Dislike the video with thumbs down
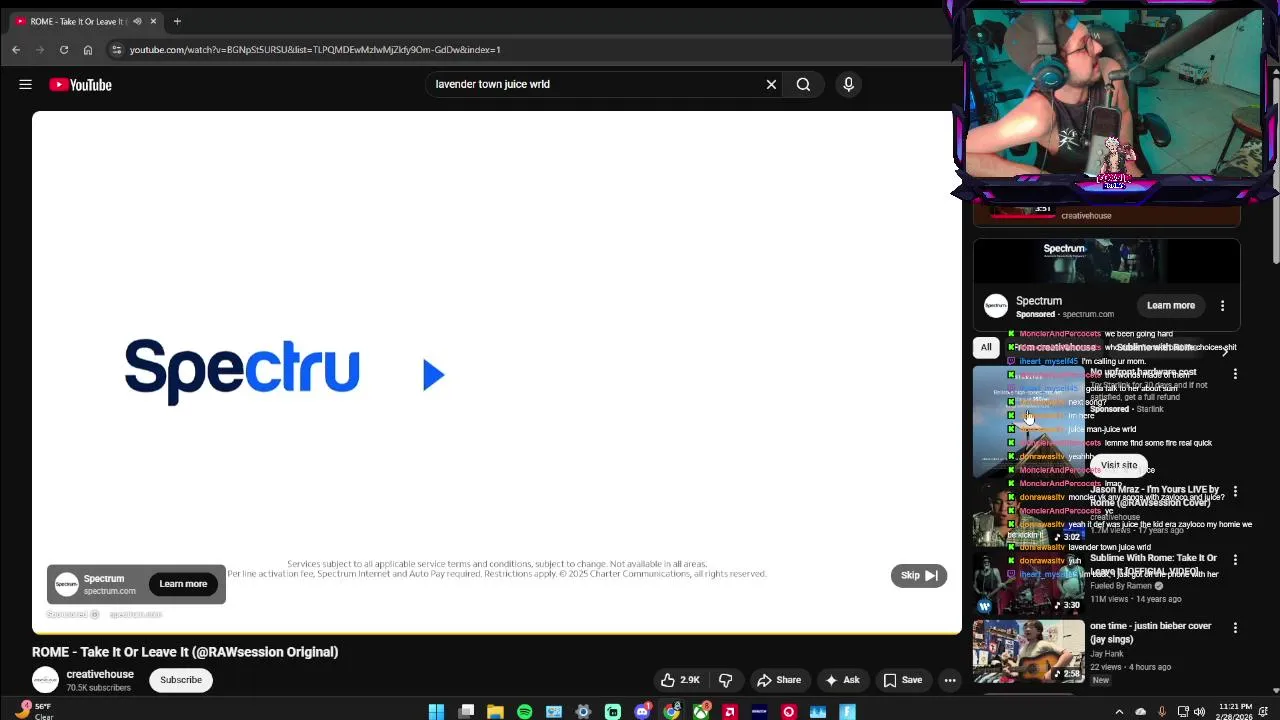Screen dimensions: 1280x720 [x=726, y=680]
